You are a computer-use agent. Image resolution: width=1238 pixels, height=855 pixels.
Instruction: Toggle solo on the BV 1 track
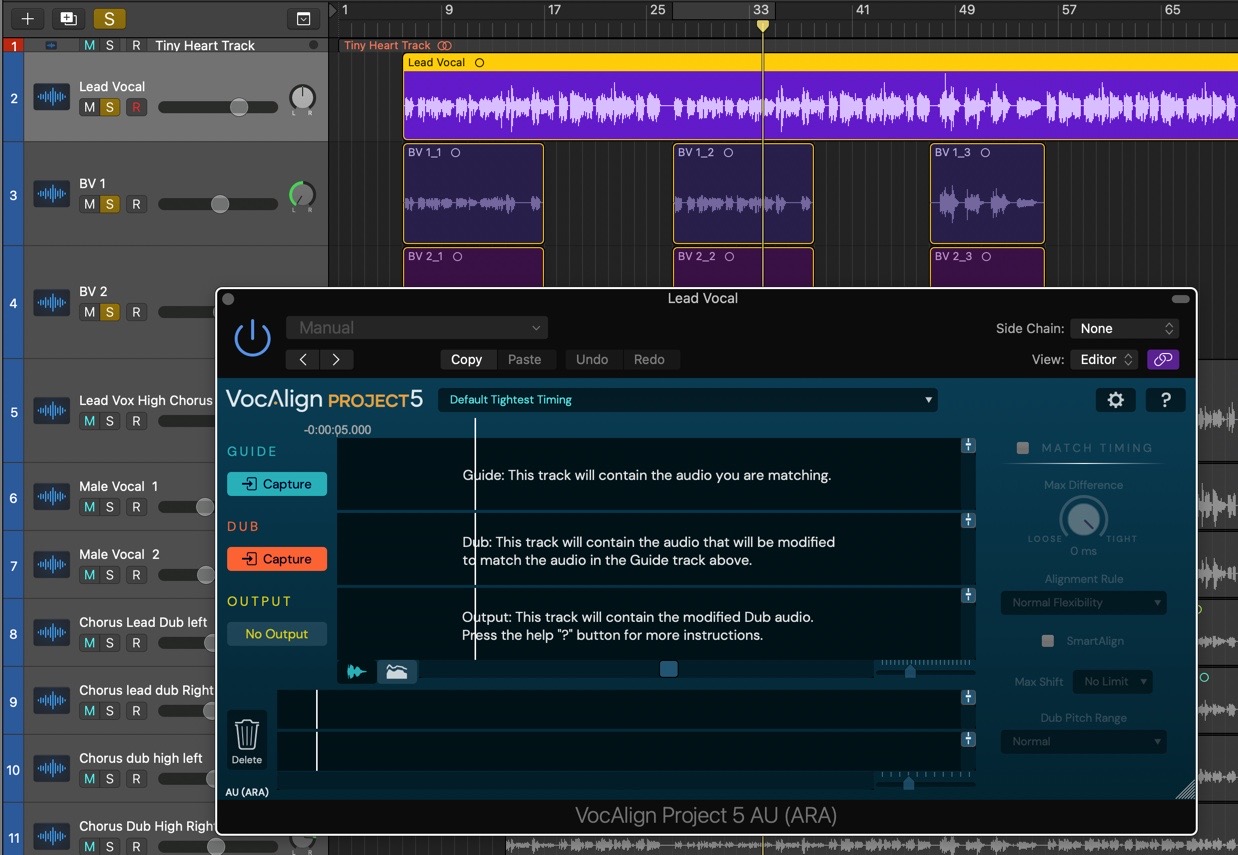[110, 204]
